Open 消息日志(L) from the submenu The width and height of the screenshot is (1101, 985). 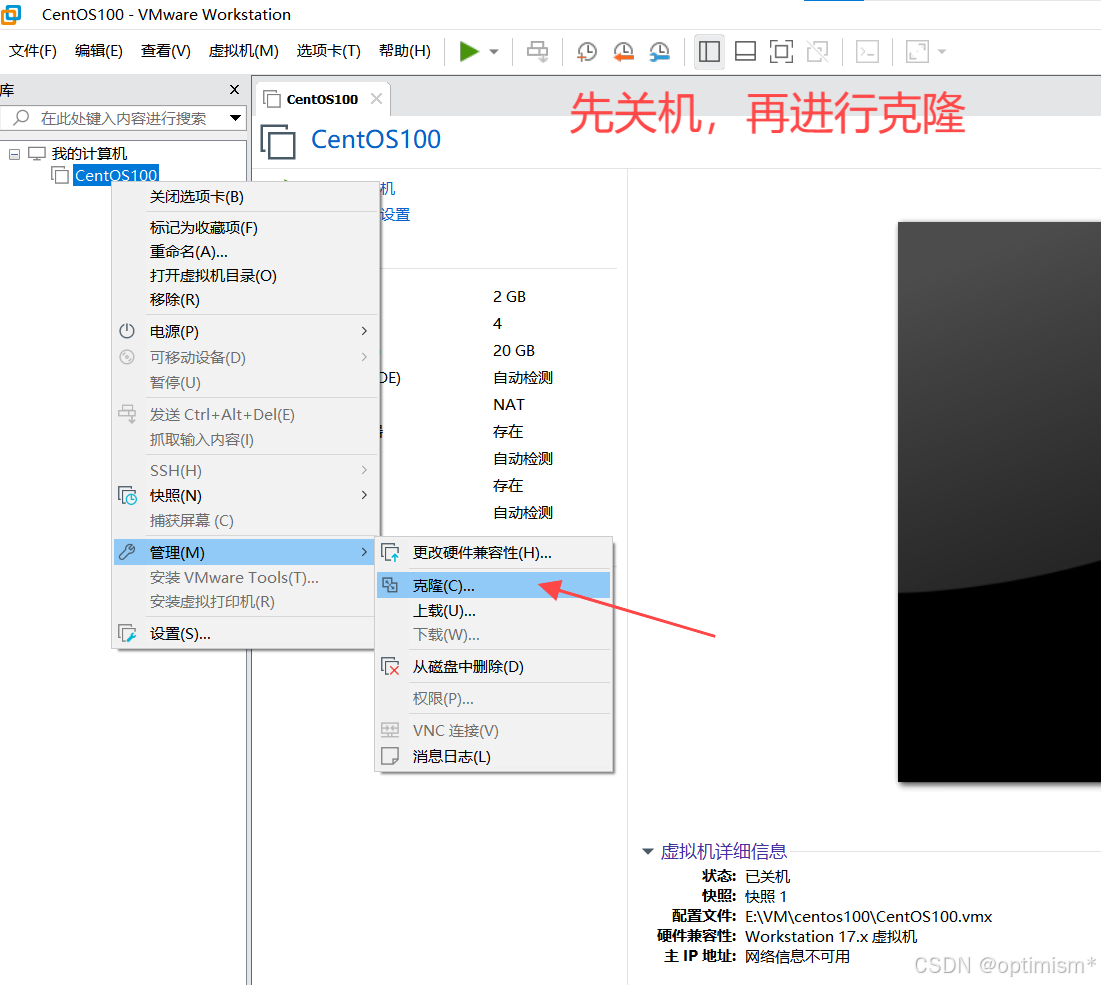pos(494,757)
